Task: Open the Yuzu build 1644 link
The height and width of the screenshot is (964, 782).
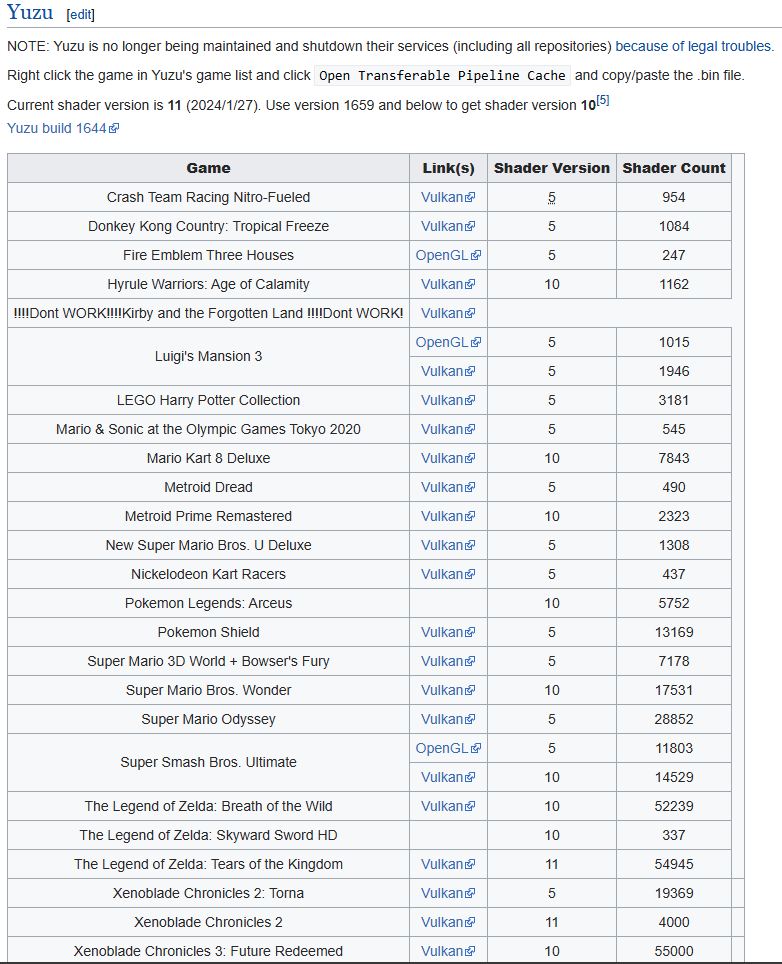Action: click(x=63, y=128)
